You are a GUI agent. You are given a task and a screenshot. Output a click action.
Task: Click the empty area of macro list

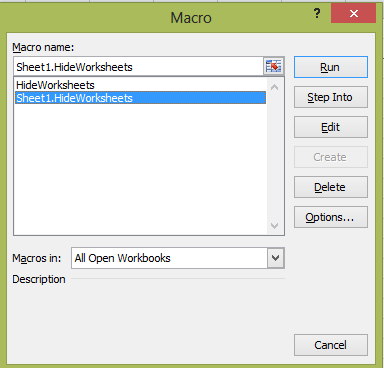pos(140,169)
